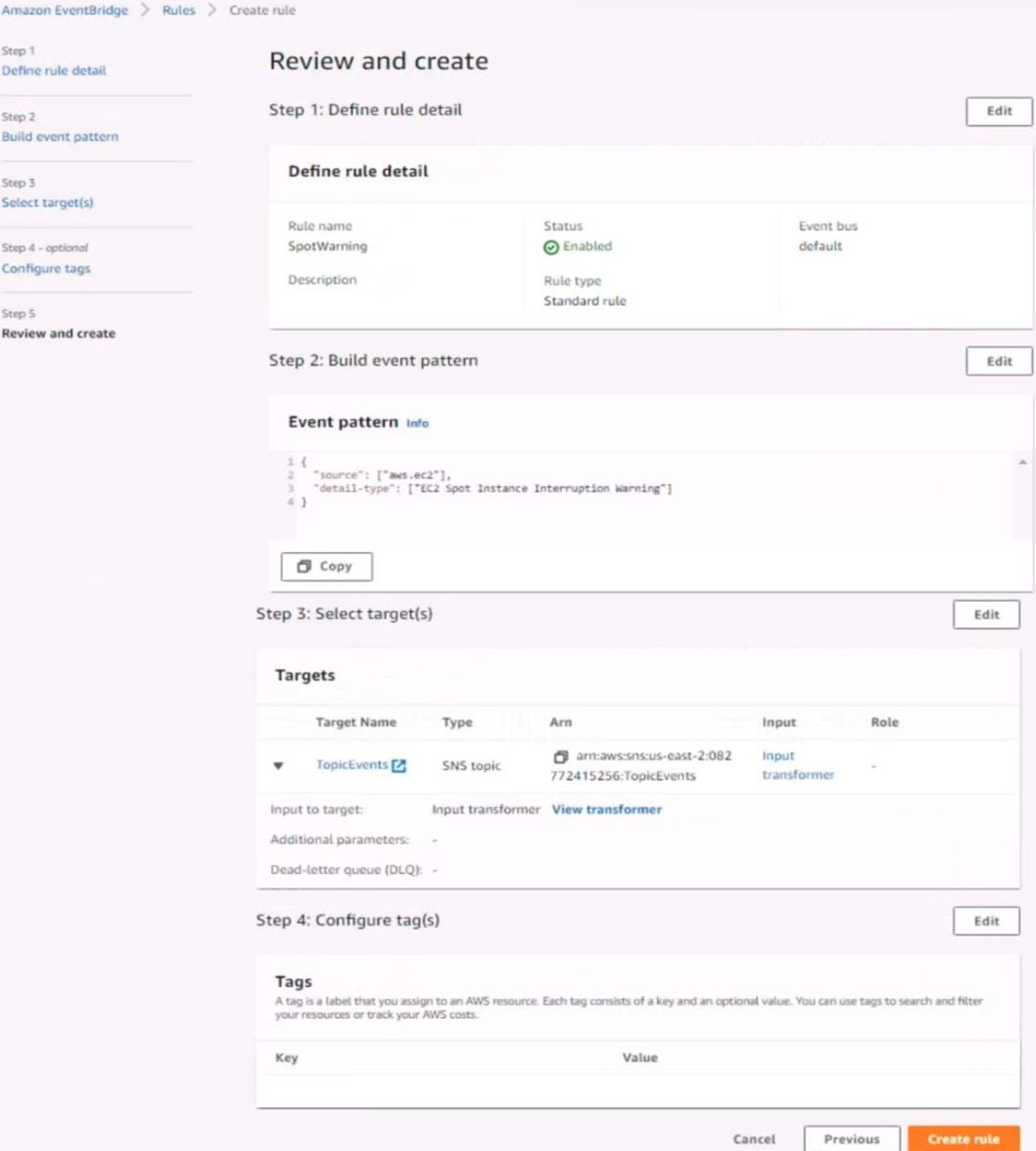Click the Type column header
The image size is (1036, 1151).
click(457, 722)
